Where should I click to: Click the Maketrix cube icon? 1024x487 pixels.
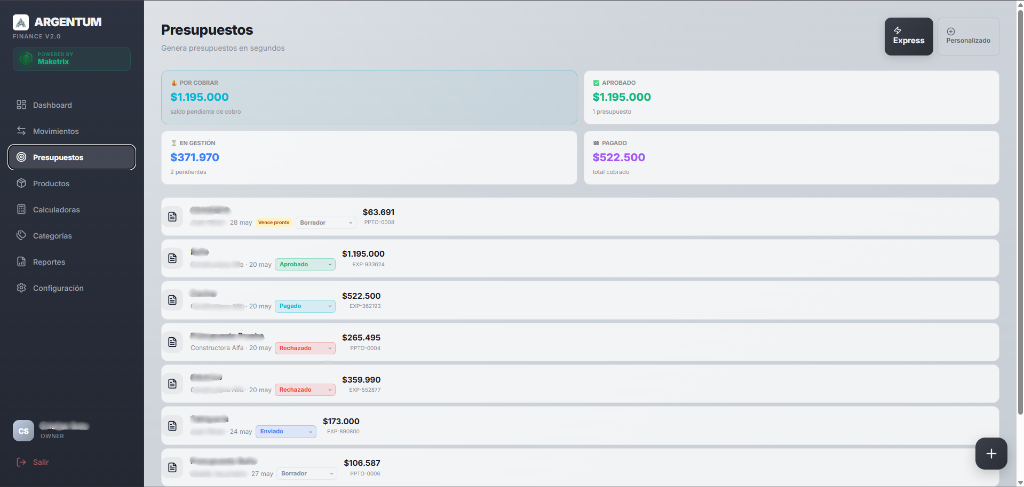26,59
